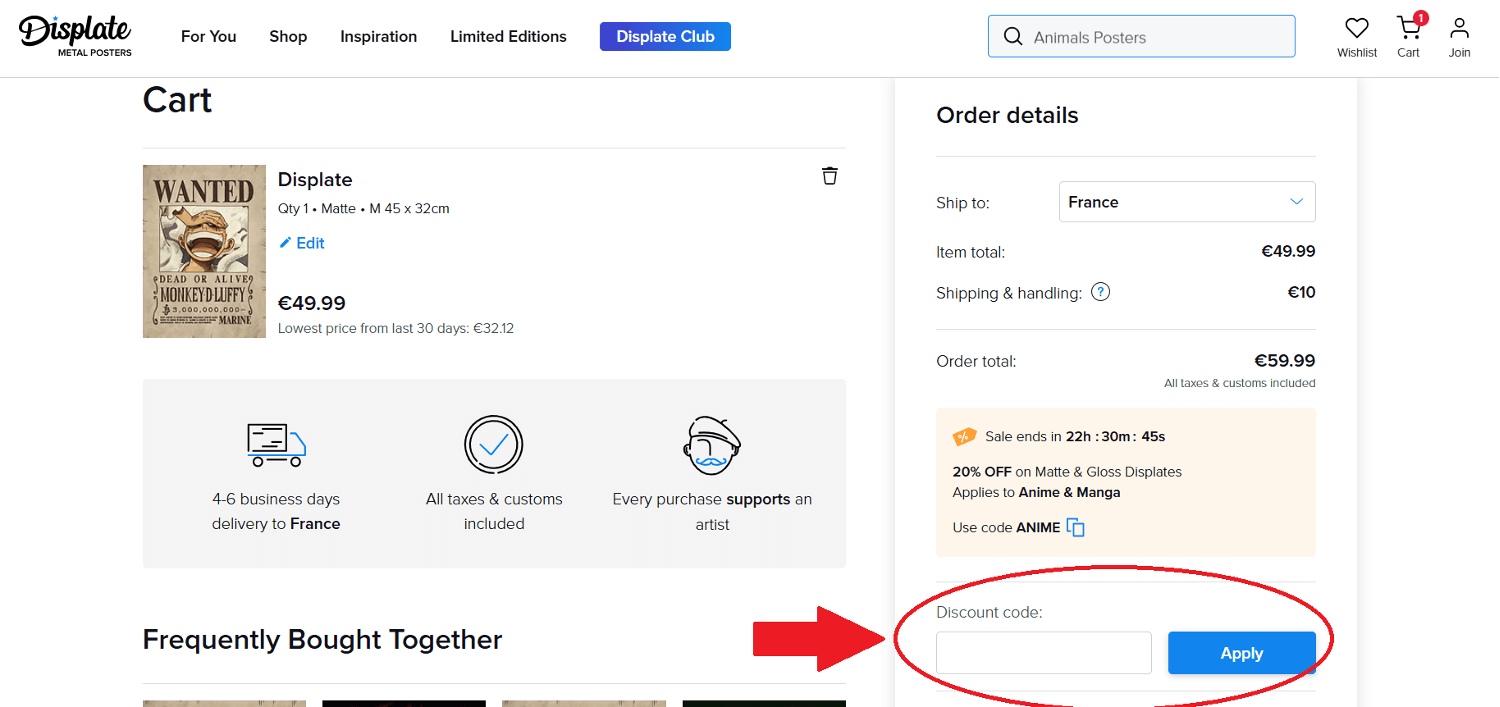The height and width of the screenshot is (707, 1500).
Task: Click the Order details heading
Action: 1007,115
